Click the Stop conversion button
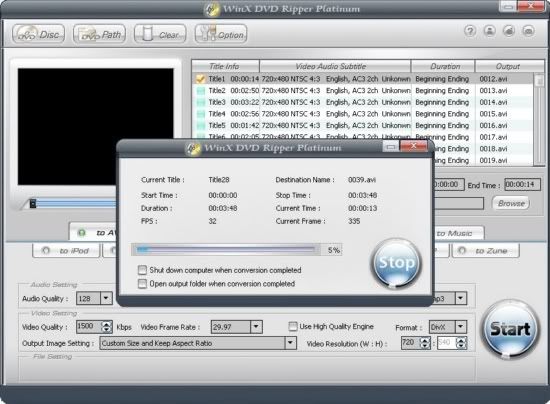This screenshot has height=404, width=550. click(x=396, y=263)
